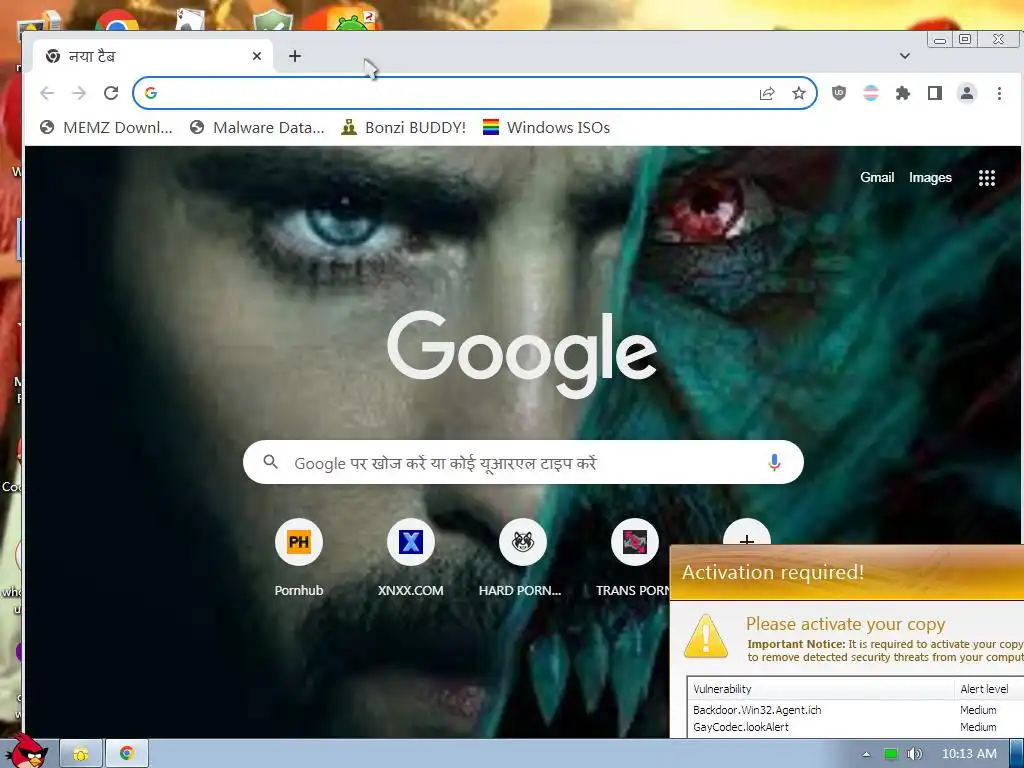
Task: Open Images link on new tab page
Action: coord(930,178)
